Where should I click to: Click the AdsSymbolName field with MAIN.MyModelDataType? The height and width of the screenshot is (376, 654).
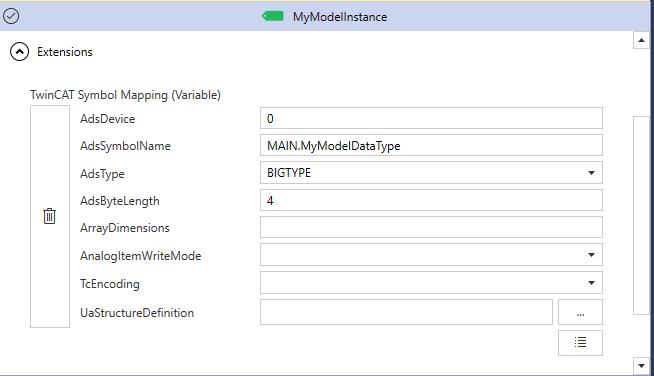[x=431, y=146]
